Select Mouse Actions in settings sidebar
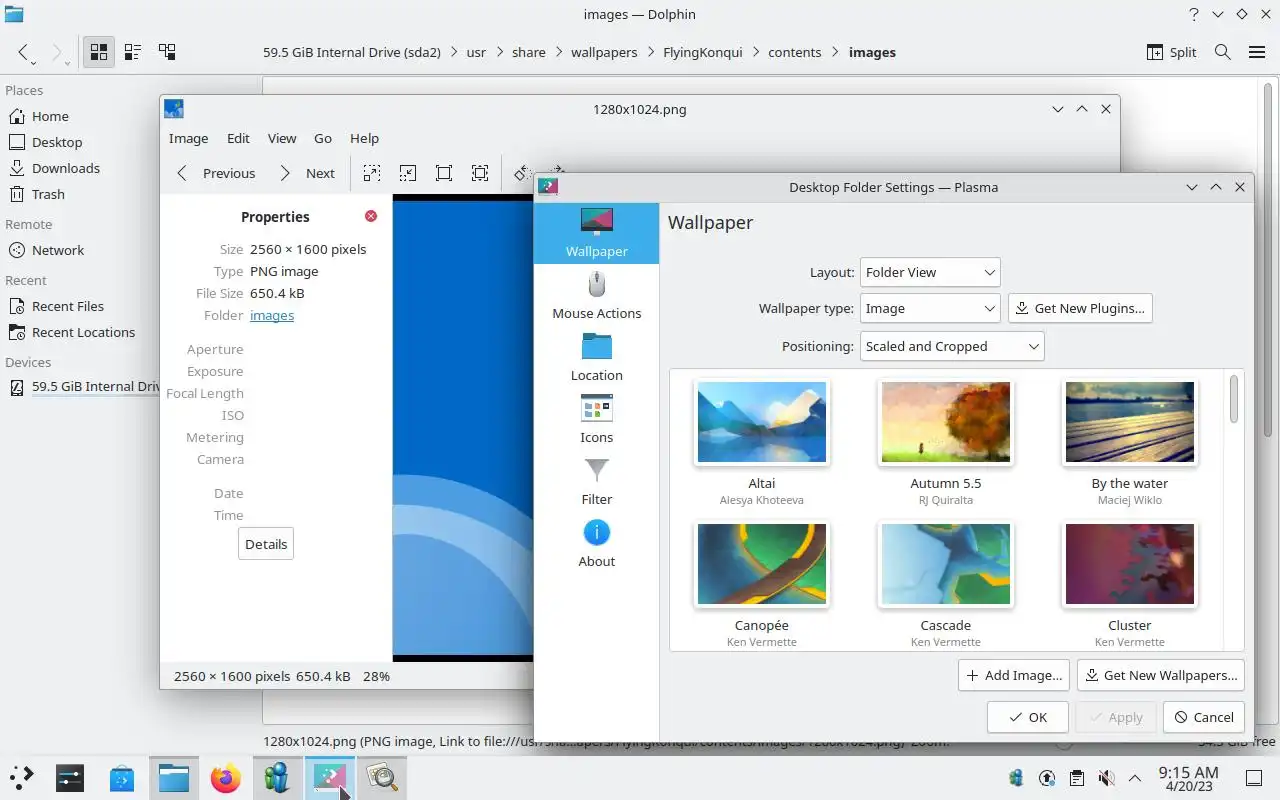 coord(597,295)
